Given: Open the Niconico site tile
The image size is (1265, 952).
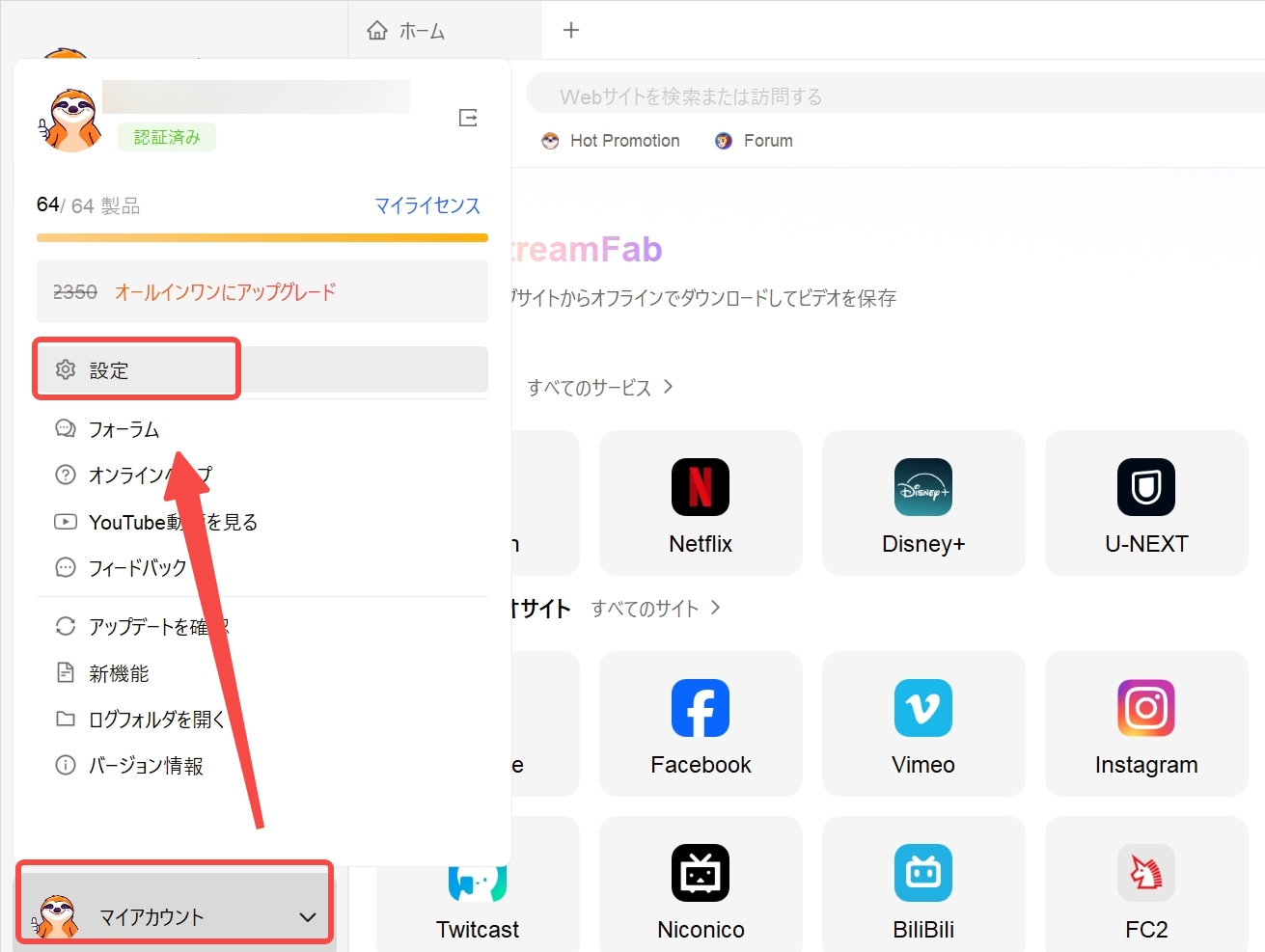Looking at the screenshot, I should tap(701, 884).
